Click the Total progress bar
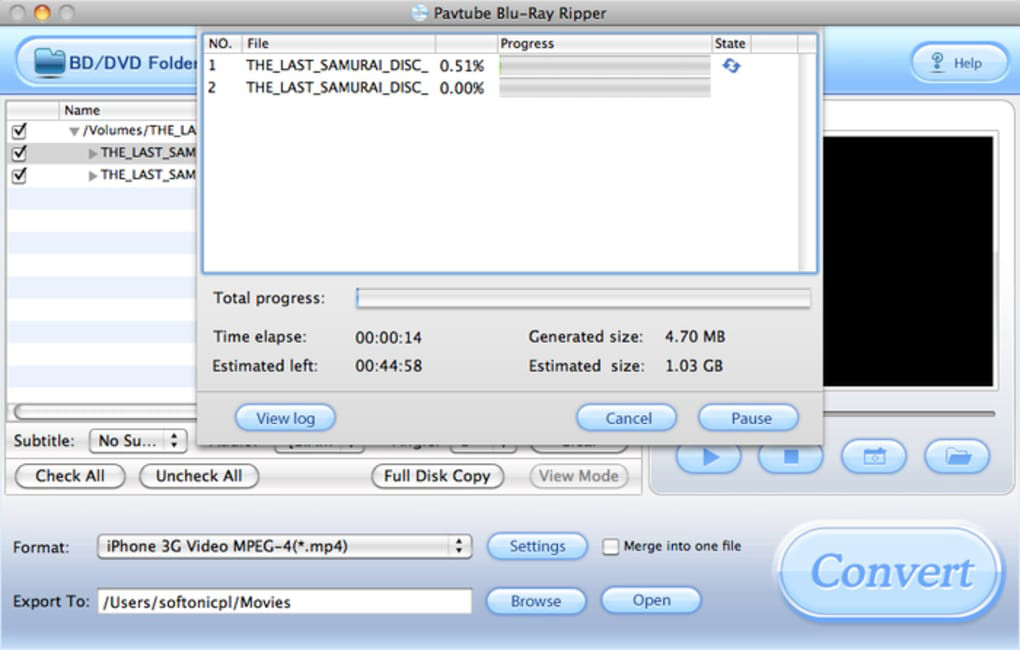The image size is (1020, 650). click(584, 299)
